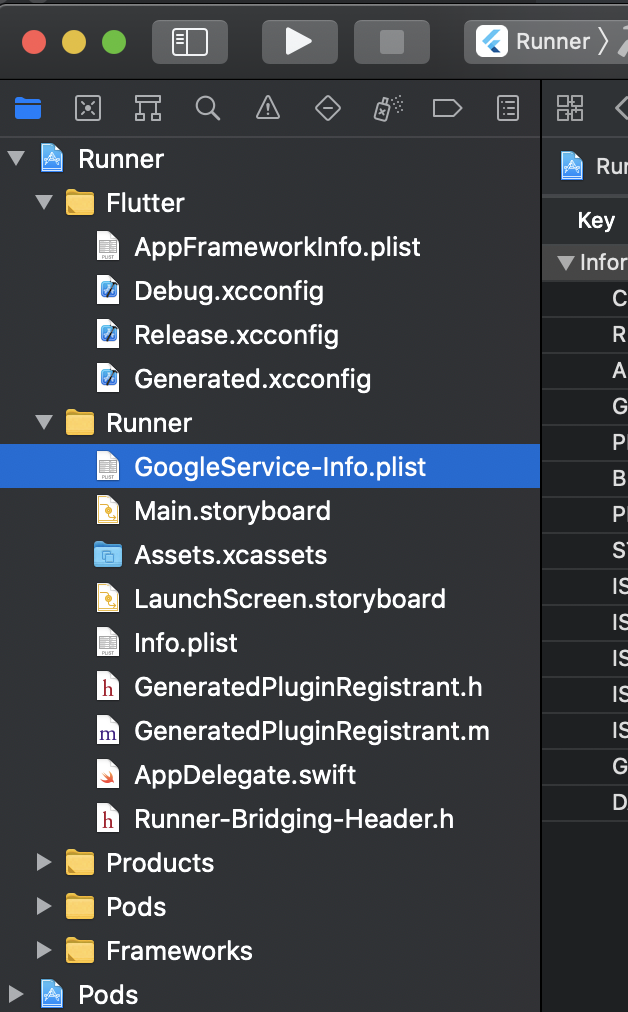628x1012 pixels.
Task: Select Info.plist in Runner folder
Action: point(186,643)
